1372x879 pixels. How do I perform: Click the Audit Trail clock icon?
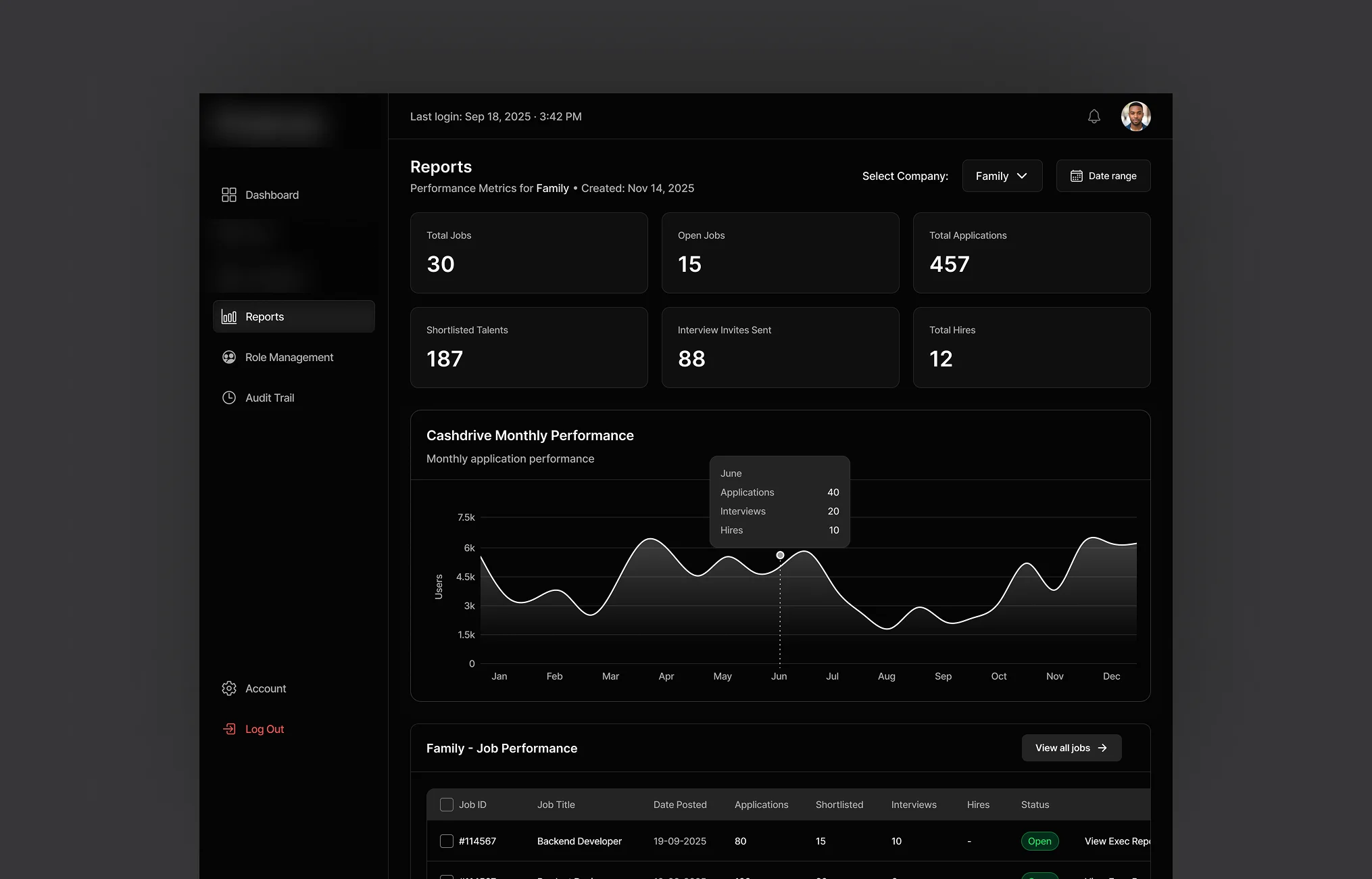229,398
